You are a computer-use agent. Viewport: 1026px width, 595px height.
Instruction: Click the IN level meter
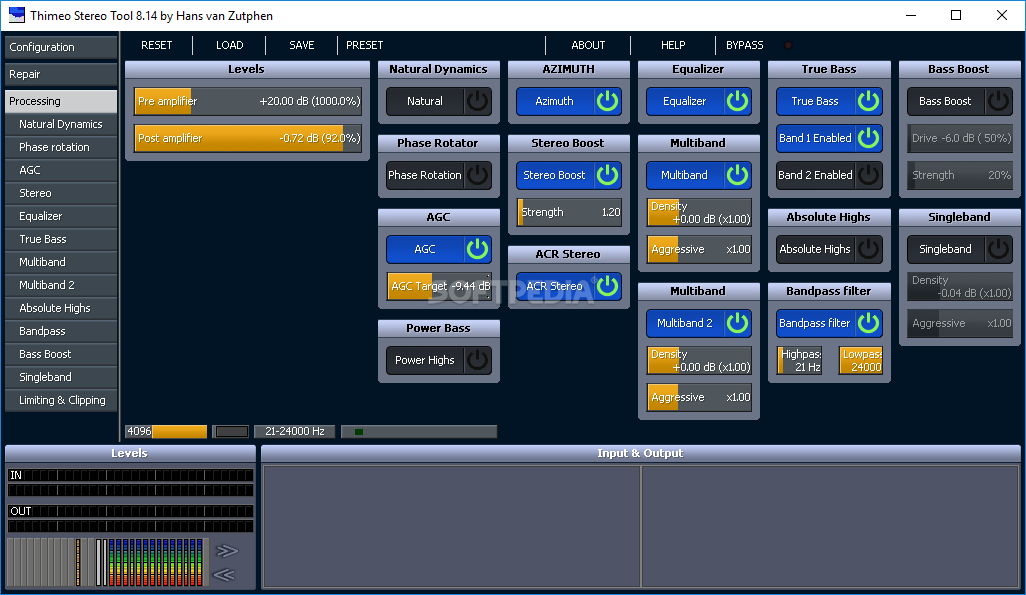[130, 483]
